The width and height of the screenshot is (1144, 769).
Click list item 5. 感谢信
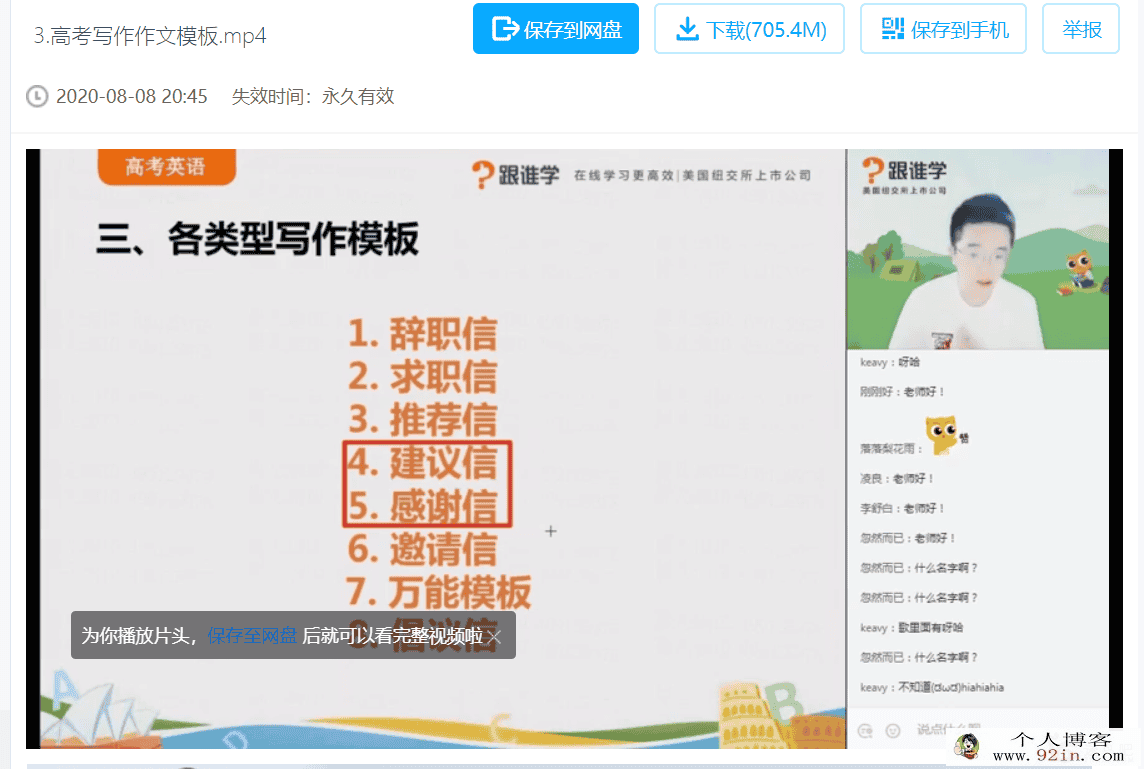tap(422, 505)
